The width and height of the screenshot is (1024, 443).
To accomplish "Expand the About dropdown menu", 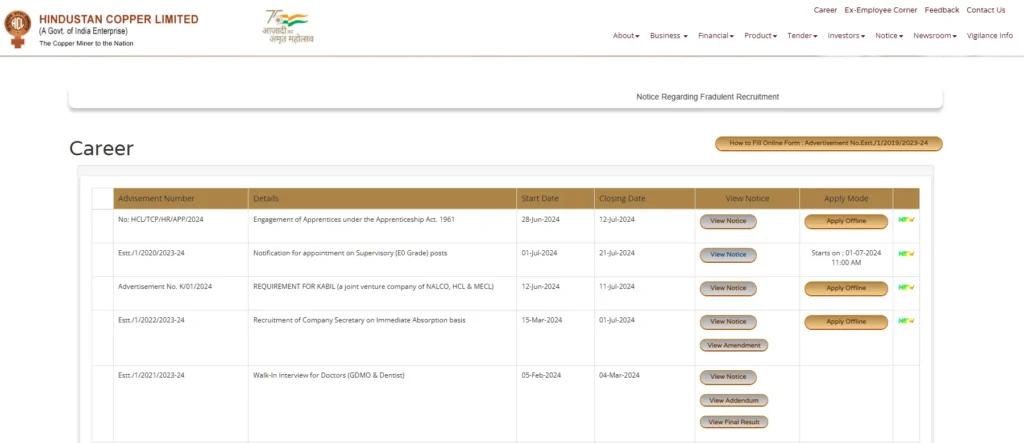I will [626, 36].
